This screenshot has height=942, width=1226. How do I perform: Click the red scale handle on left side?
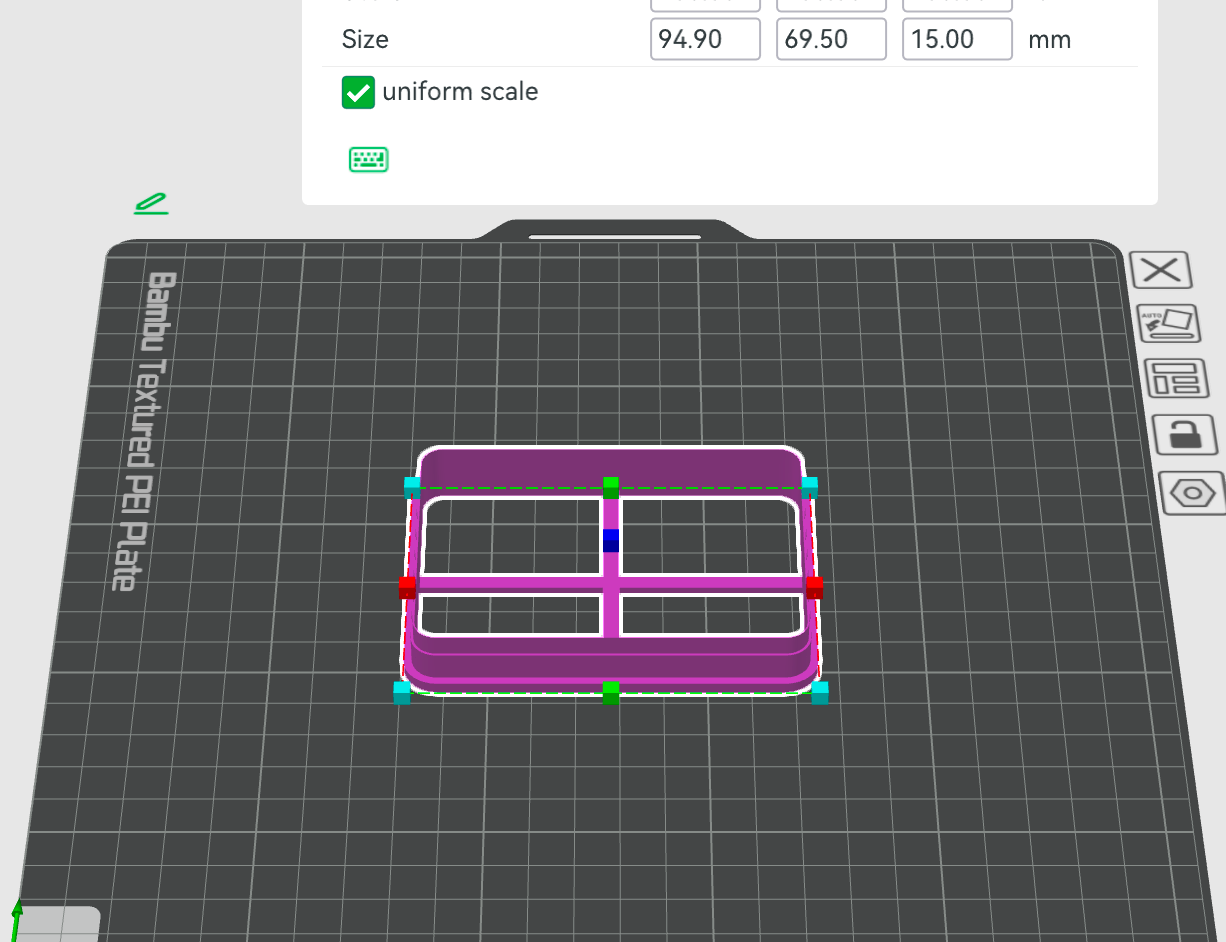(x=407, y=587)
